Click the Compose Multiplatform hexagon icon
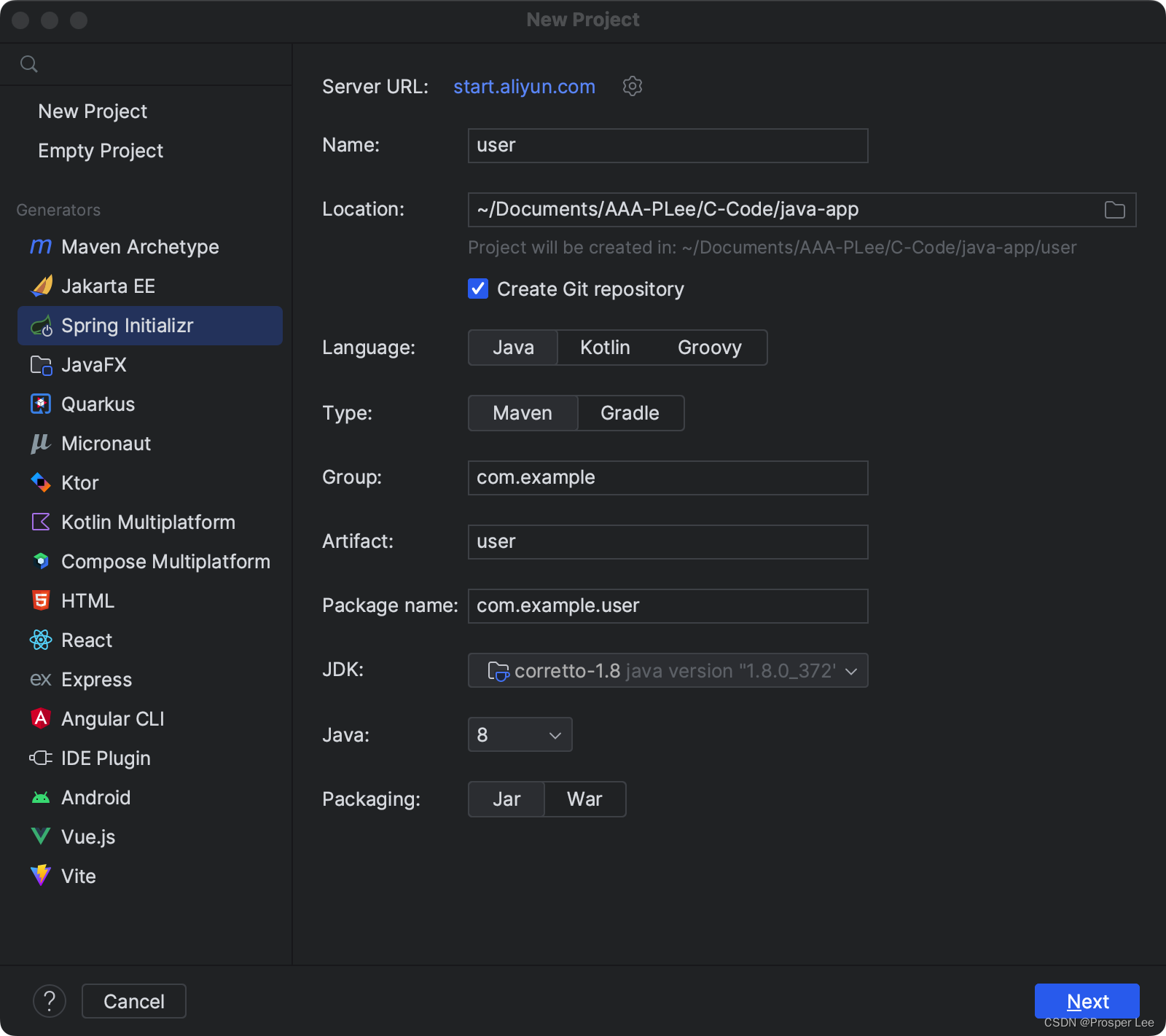The image size is (1166, 1036). [x=41, y=561]
